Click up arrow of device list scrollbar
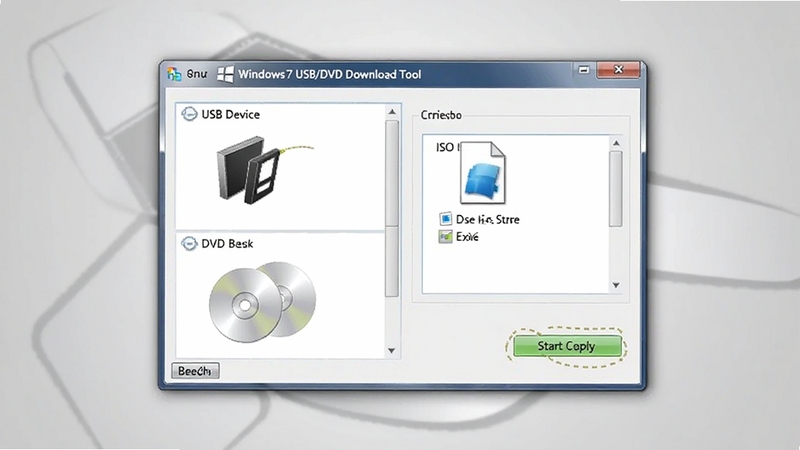This screenshot has height=450, width=800. click(x=392, y=112)
